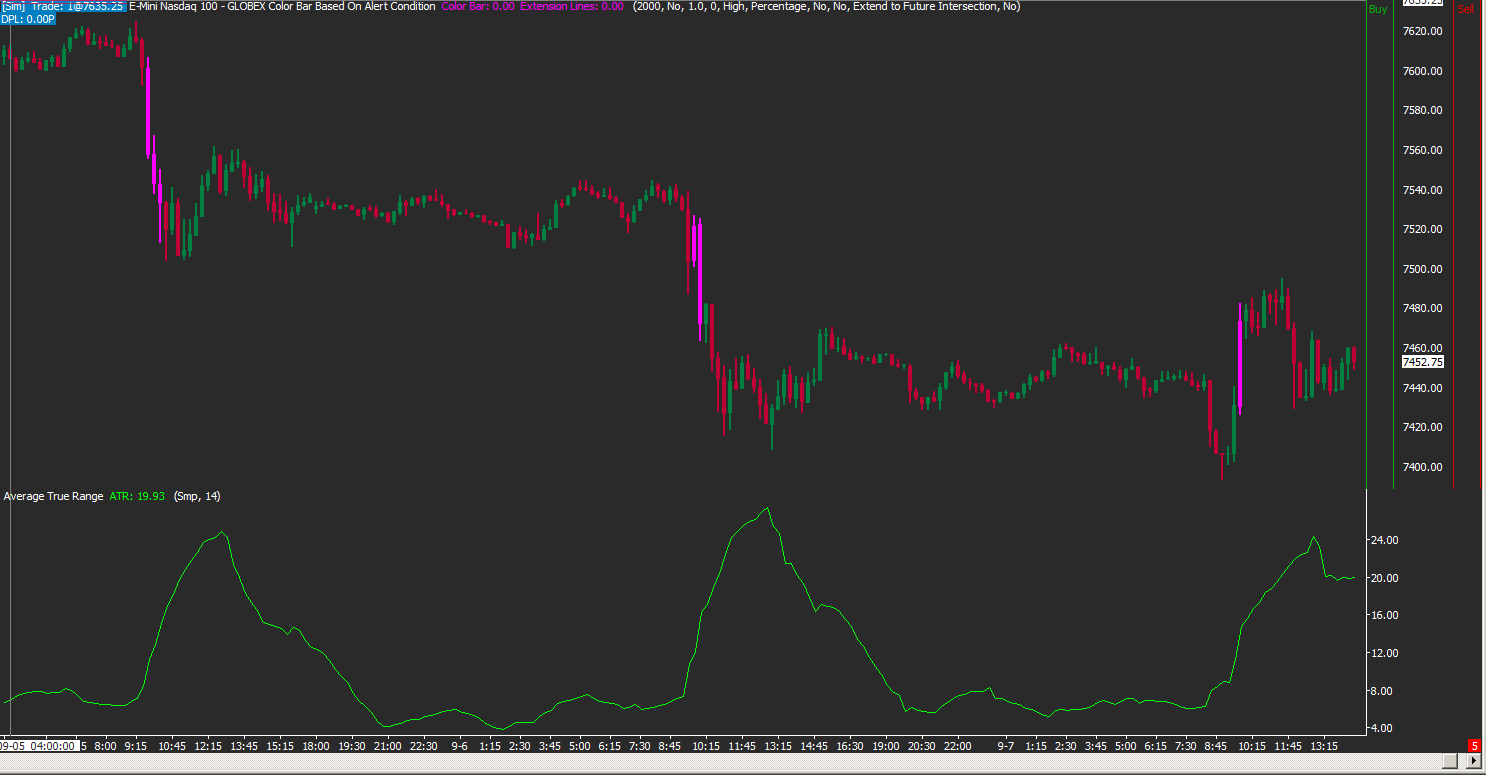Click the 19:30 time label

tap(352, 745)
